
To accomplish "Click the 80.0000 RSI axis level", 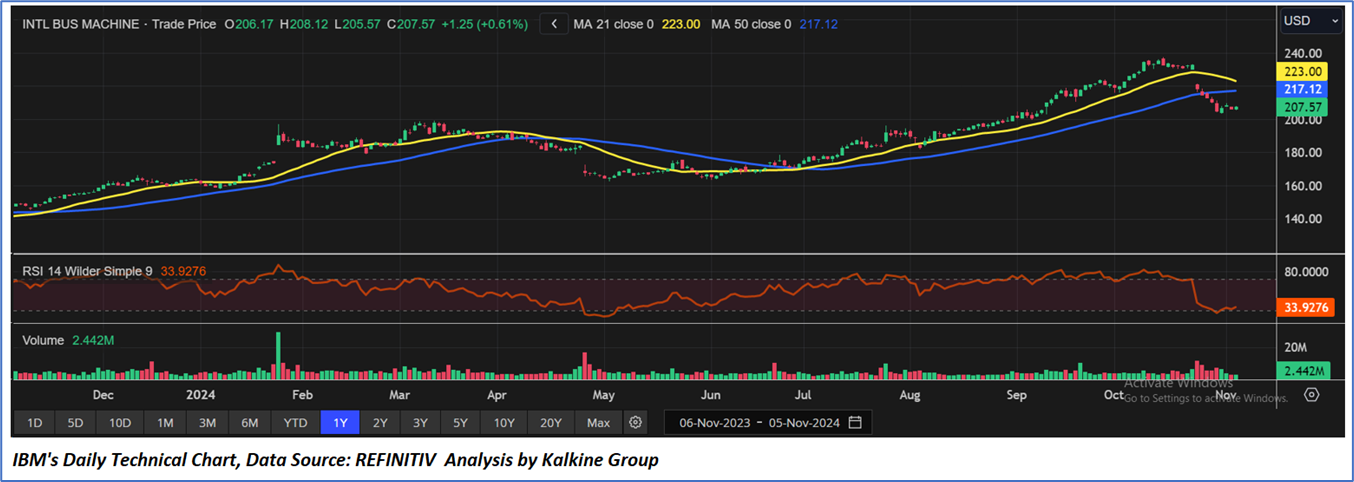I will (x=1306, y=270).
